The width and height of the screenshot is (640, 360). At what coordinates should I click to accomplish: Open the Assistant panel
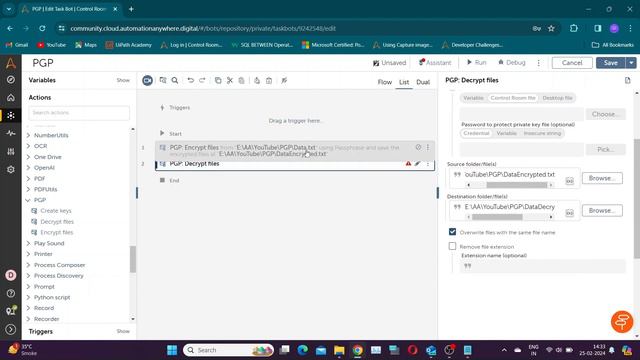tap(435, 62)
